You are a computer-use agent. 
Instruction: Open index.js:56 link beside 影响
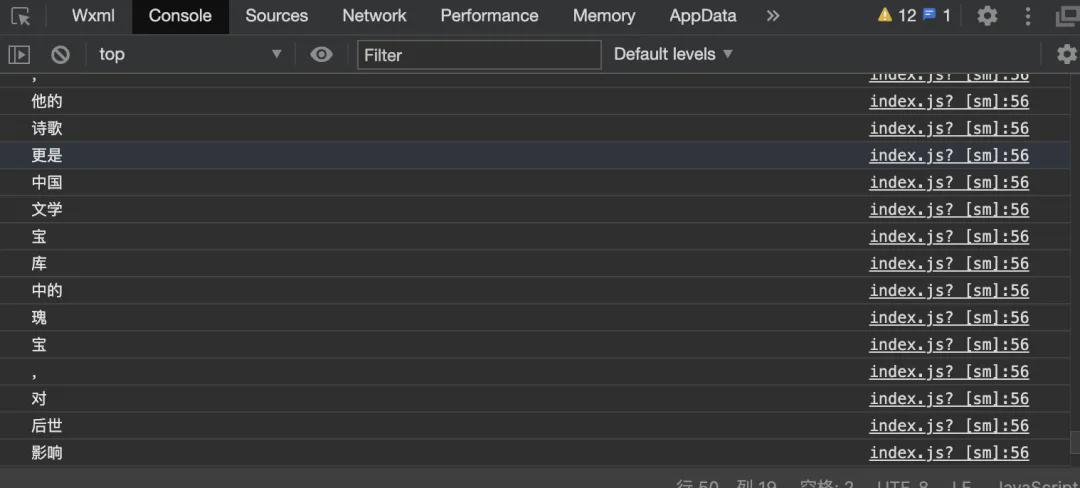pos(948,453)
